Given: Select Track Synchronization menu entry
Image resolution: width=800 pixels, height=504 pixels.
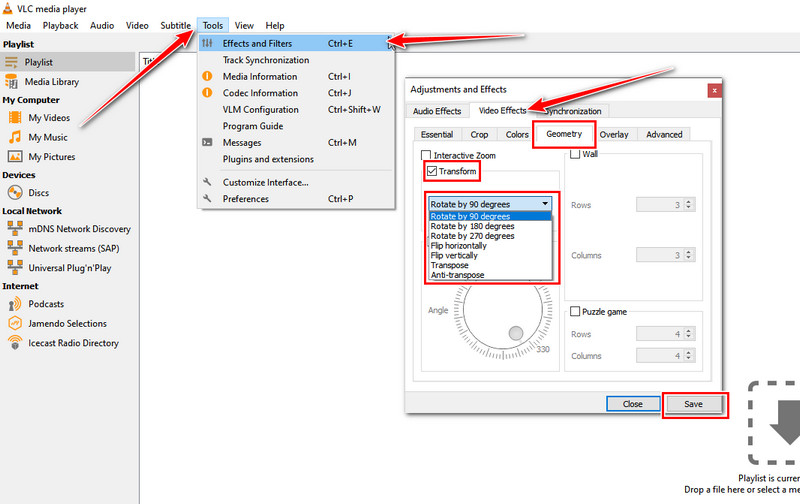Looking at the screenshot, I should 296,60.
